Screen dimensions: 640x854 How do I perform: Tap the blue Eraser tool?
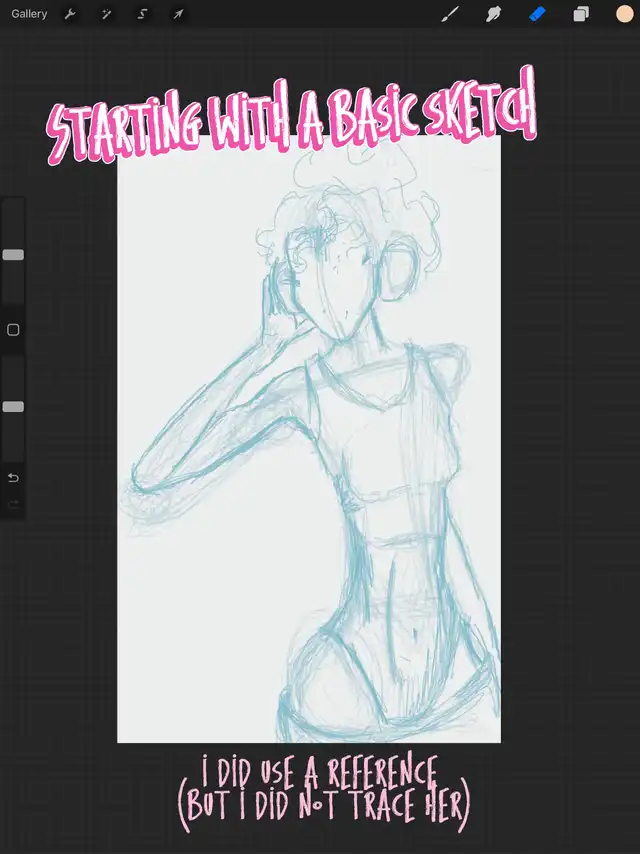pos(537,14)
